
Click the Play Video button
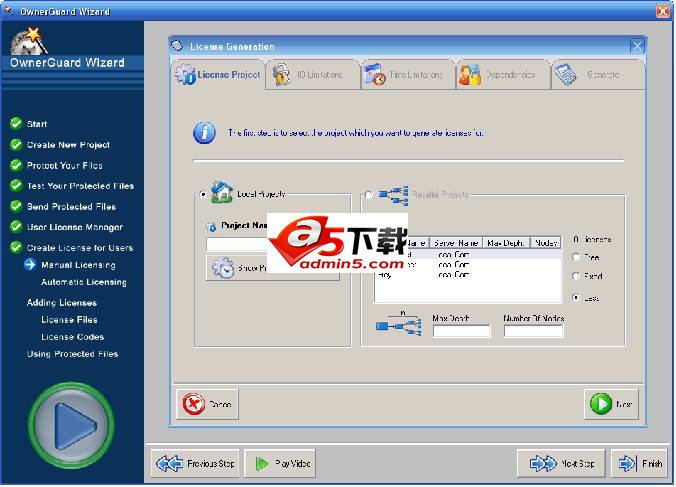[280, 463]
